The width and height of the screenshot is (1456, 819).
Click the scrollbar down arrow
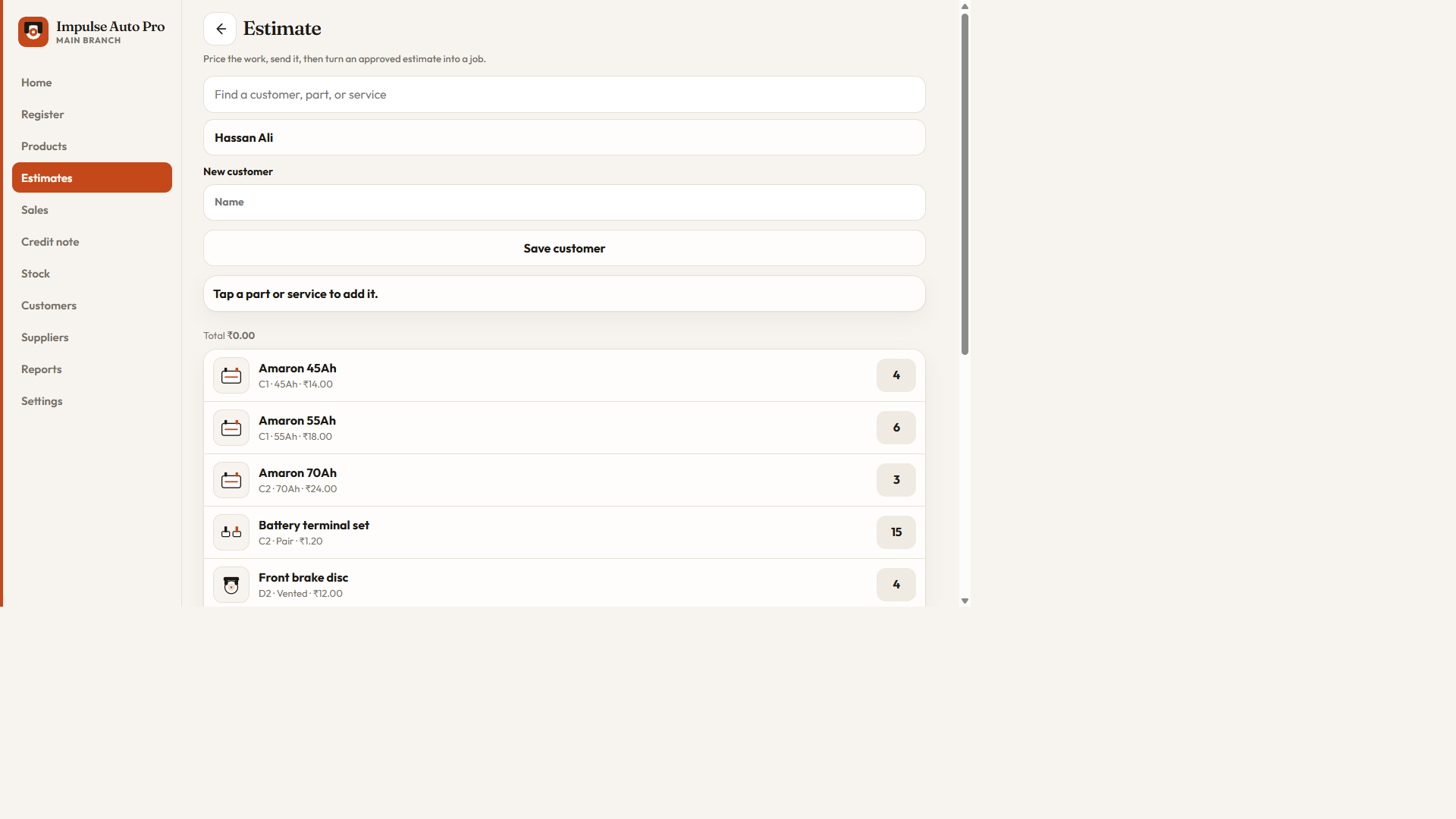click(x=965, y=601)
